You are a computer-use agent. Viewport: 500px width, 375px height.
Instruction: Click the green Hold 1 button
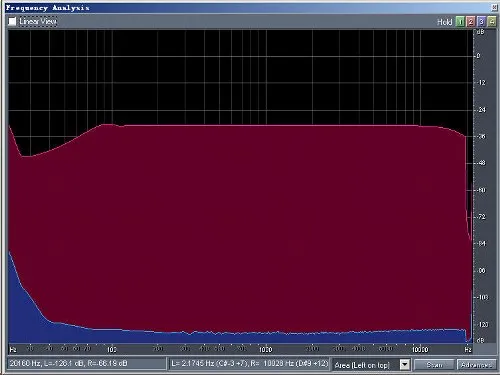coord(460,22)
